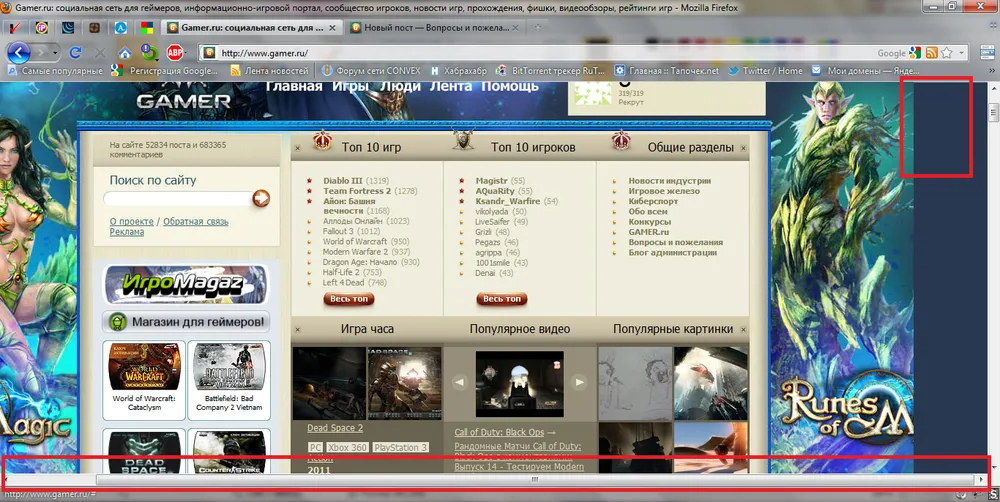Open the Twitter / Home bookmark

point(765,71)
